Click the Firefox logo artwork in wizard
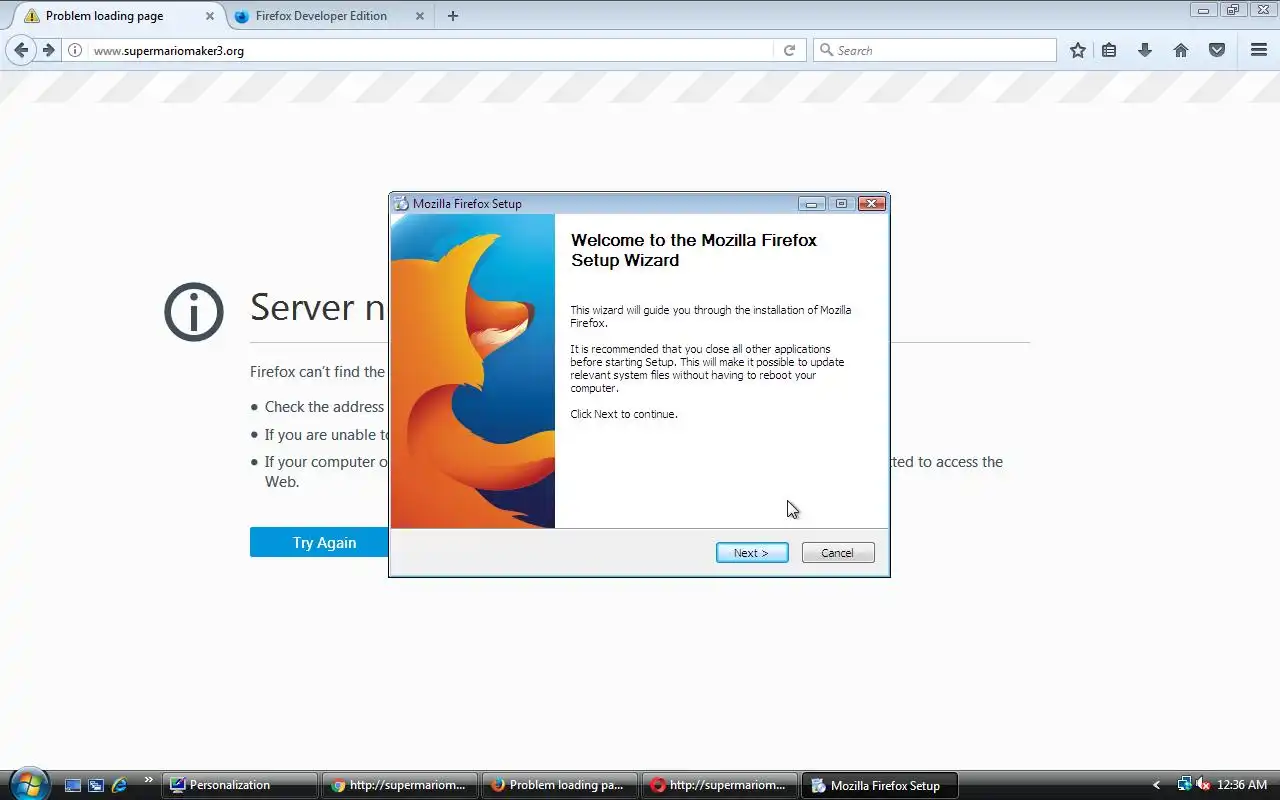Viewport: 1280px width, 800px height. tap(473, 371)
